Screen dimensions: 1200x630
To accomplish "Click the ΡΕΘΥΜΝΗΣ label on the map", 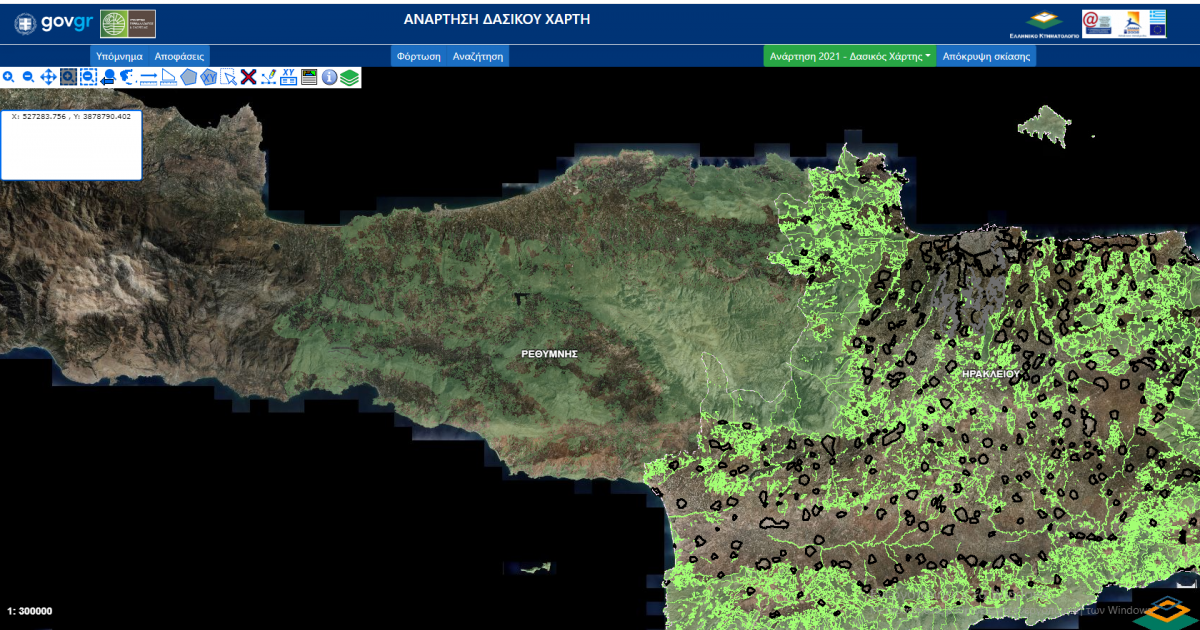I will [549, 354].
